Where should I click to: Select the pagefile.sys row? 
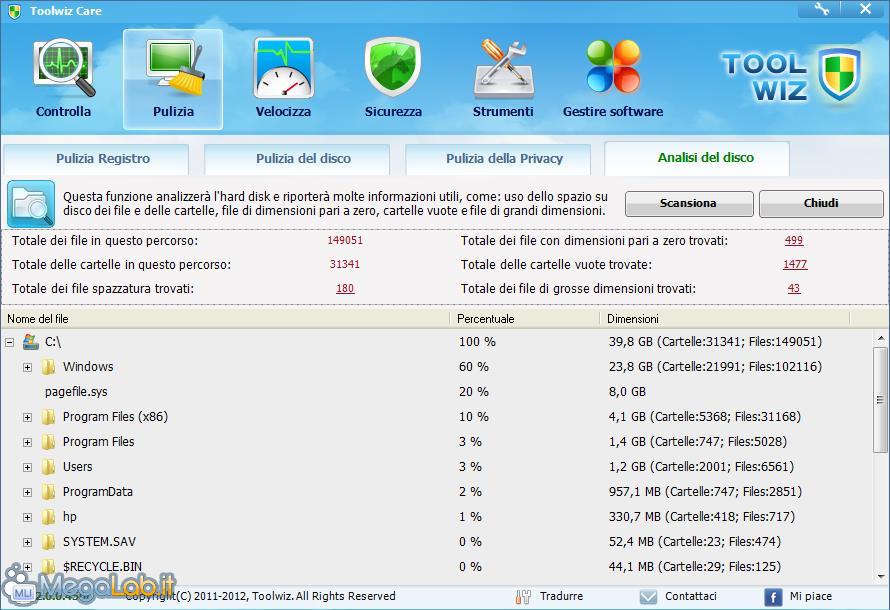tap(437, 392)
